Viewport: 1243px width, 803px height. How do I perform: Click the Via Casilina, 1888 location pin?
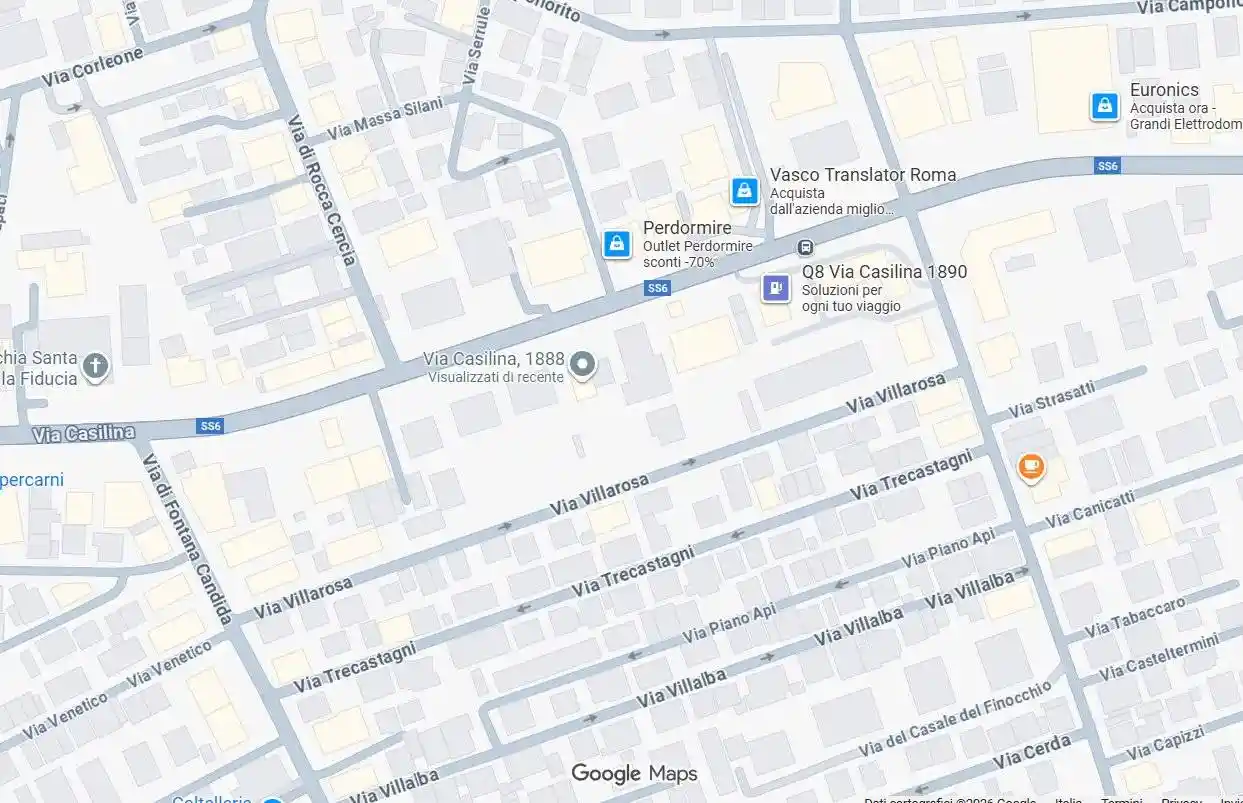[x=583, y=365]
